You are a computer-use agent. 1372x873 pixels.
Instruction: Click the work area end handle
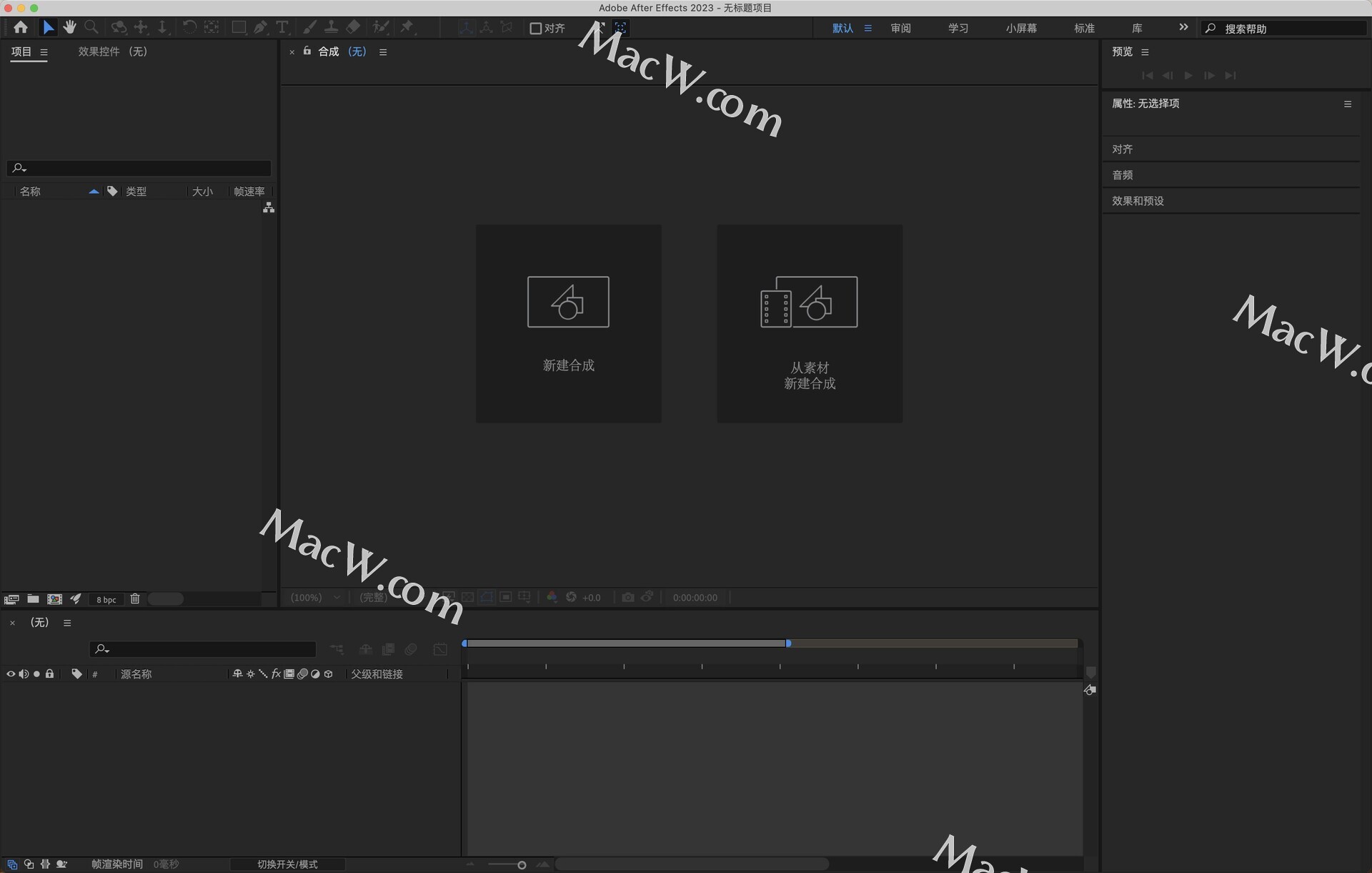788,643
